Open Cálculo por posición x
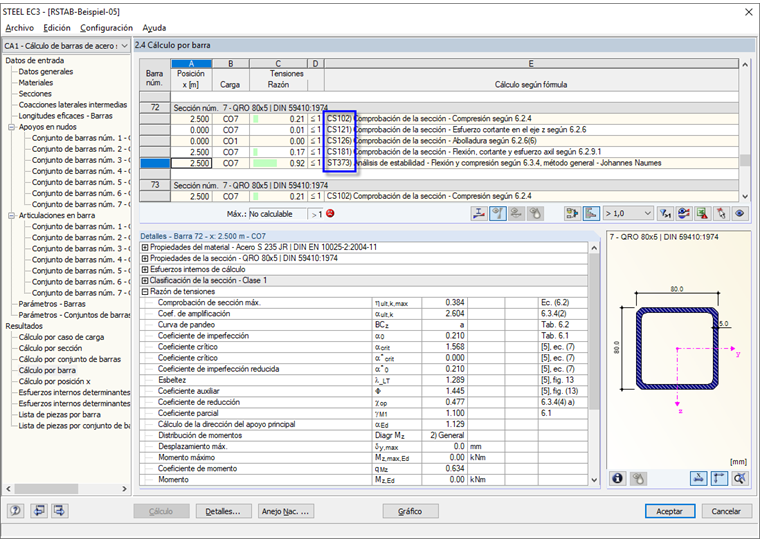 pos(54,382)
